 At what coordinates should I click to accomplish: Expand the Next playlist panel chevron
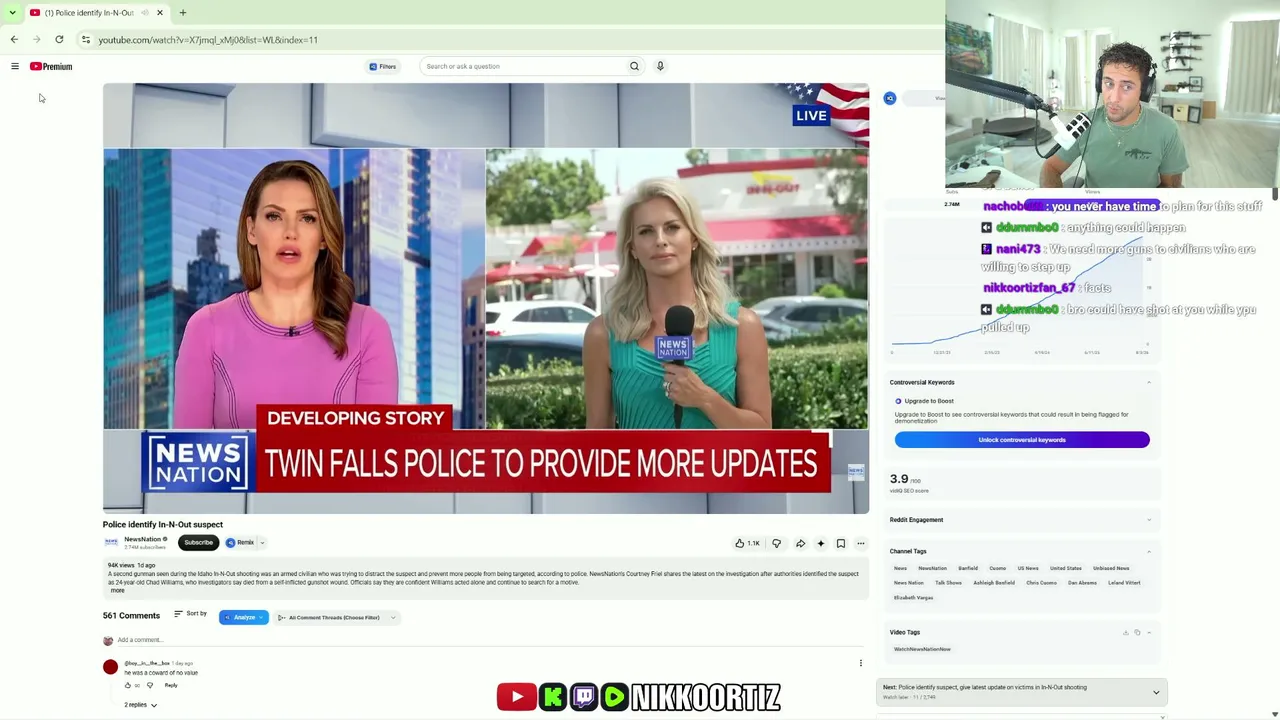(1156, 692)
